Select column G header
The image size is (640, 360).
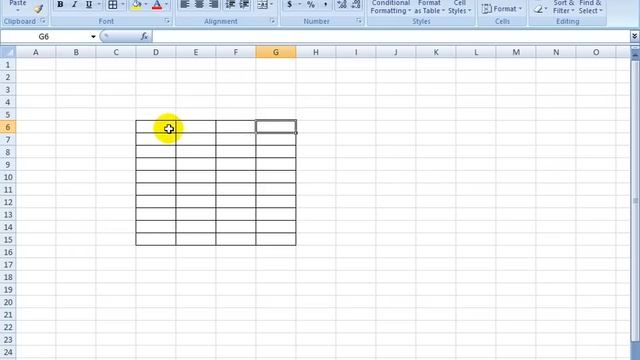click(x=276, y=52)
